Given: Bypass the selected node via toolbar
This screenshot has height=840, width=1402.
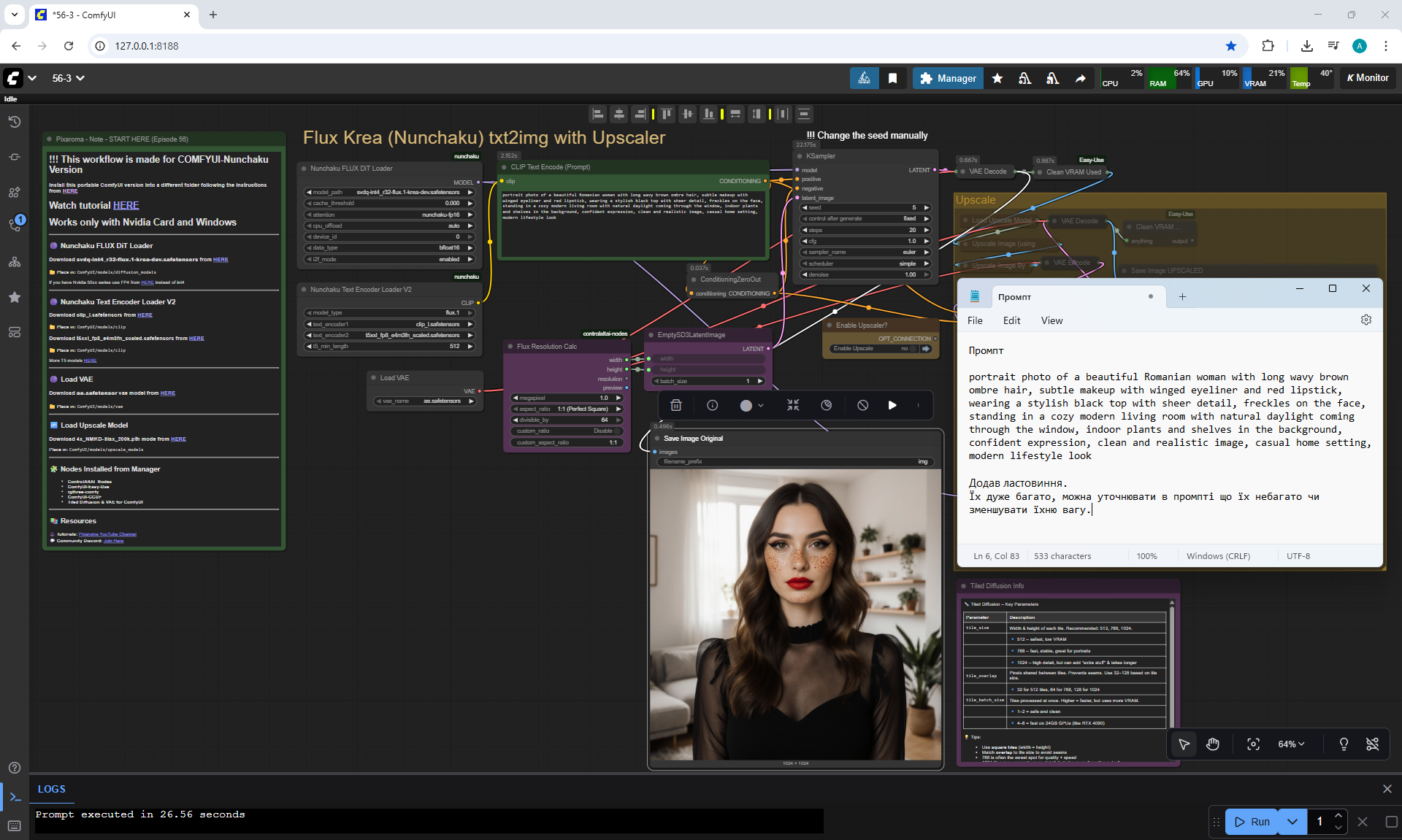Looking at the screenshot, I should 862,405.
